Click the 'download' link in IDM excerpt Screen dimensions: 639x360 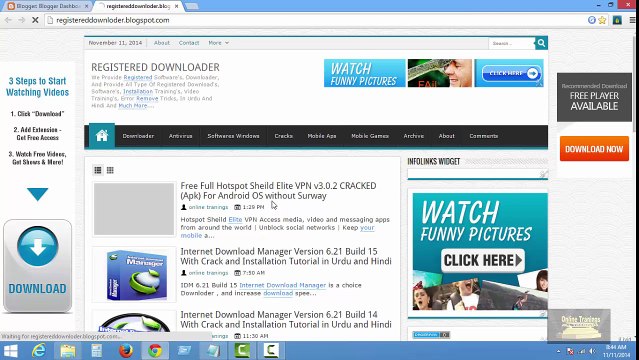[278, 293]
